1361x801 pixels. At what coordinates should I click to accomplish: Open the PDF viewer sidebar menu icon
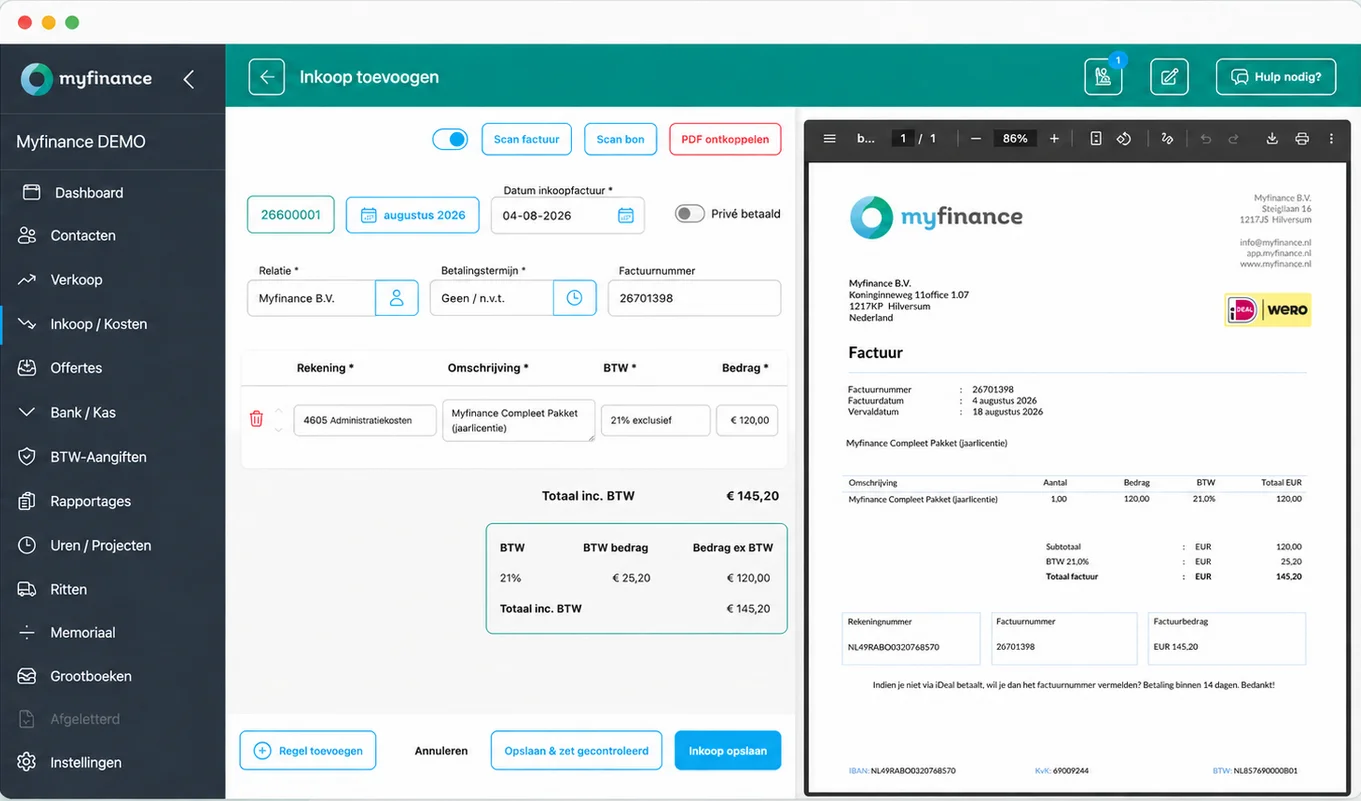click(x=829, y=139)
